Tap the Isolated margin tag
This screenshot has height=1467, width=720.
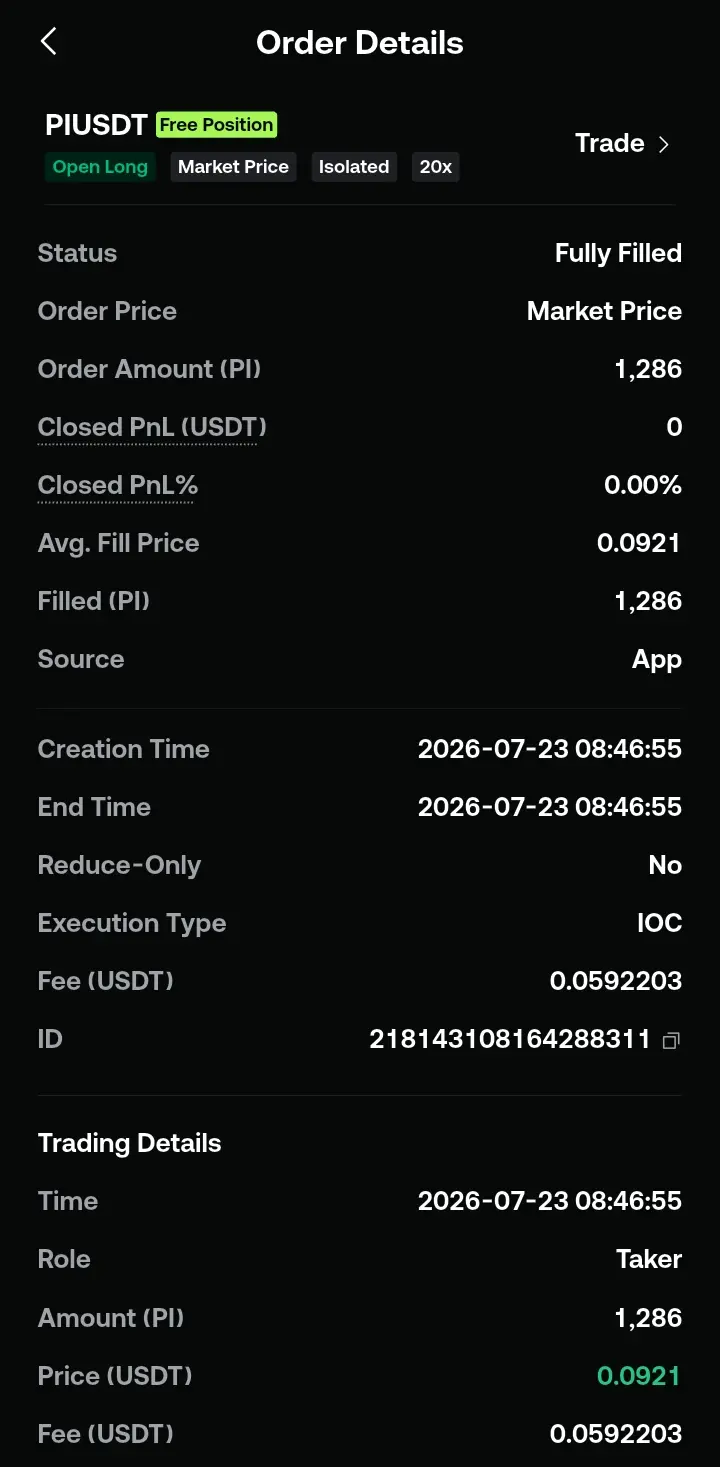click(354, 167)
